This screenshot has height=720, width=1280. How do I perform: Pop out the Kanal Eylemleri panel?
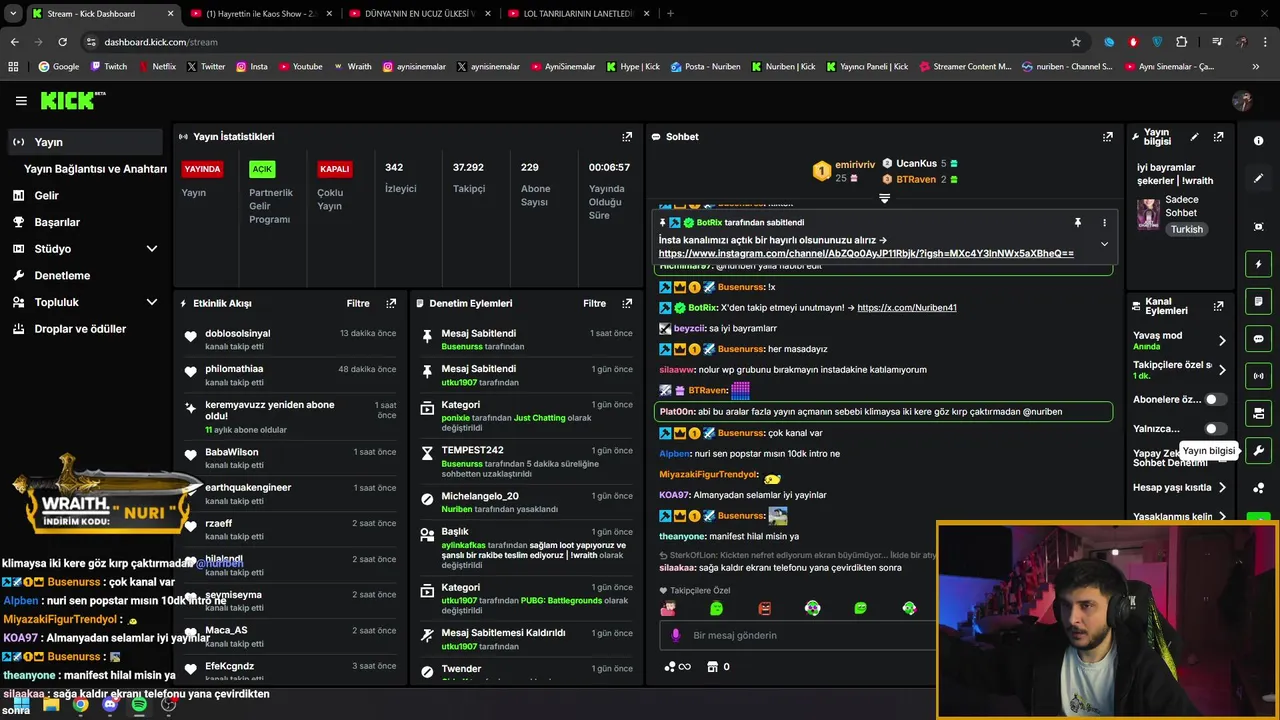click(x=1218, y=306)
